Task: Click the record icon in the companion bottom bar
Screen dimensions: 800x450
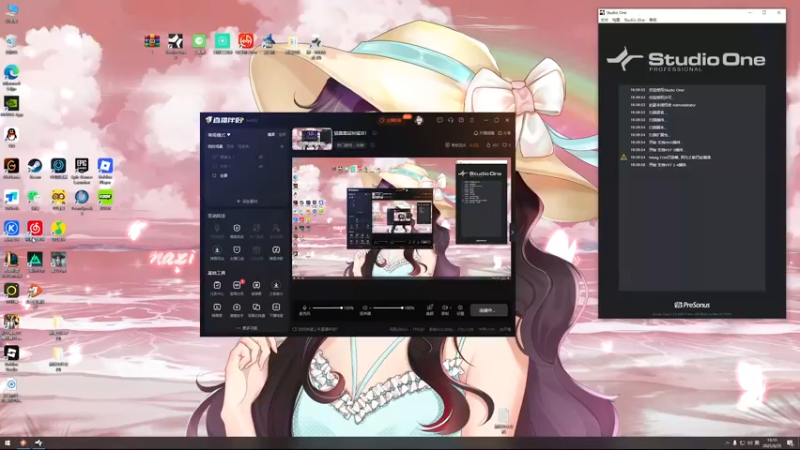Action: click(445, 308)
